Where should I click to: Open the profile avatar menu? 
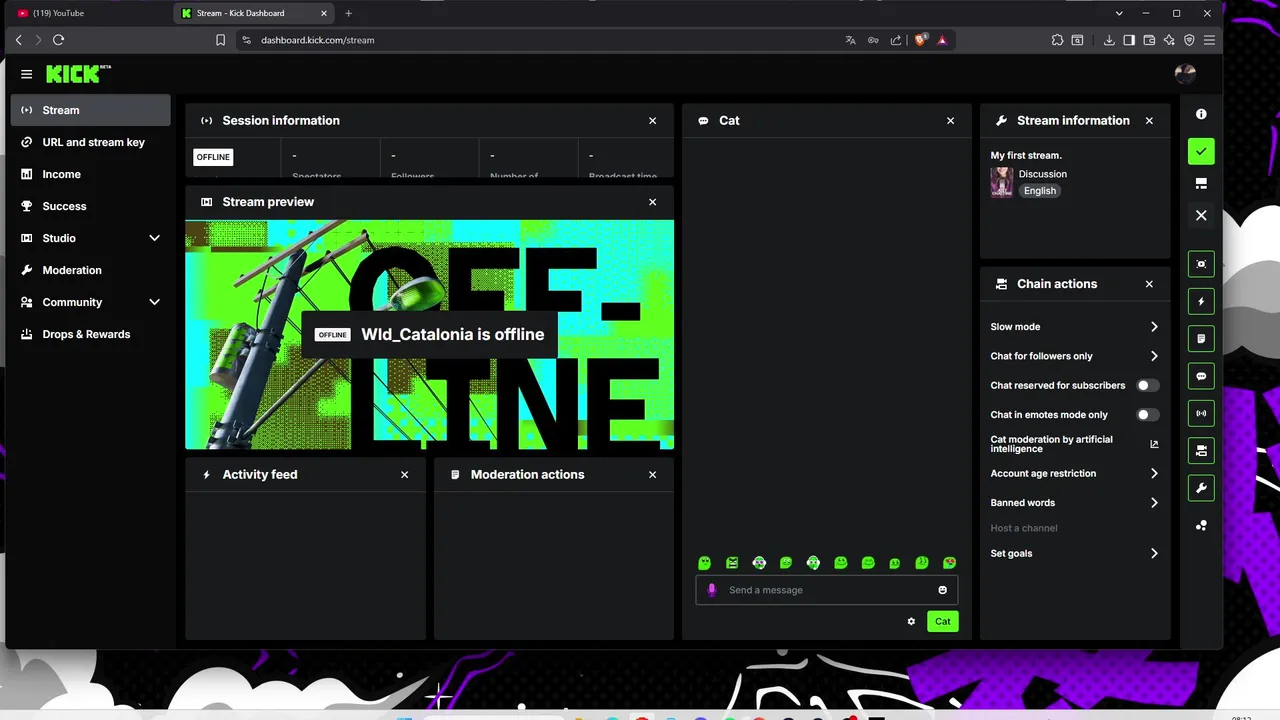point(1185,74)
